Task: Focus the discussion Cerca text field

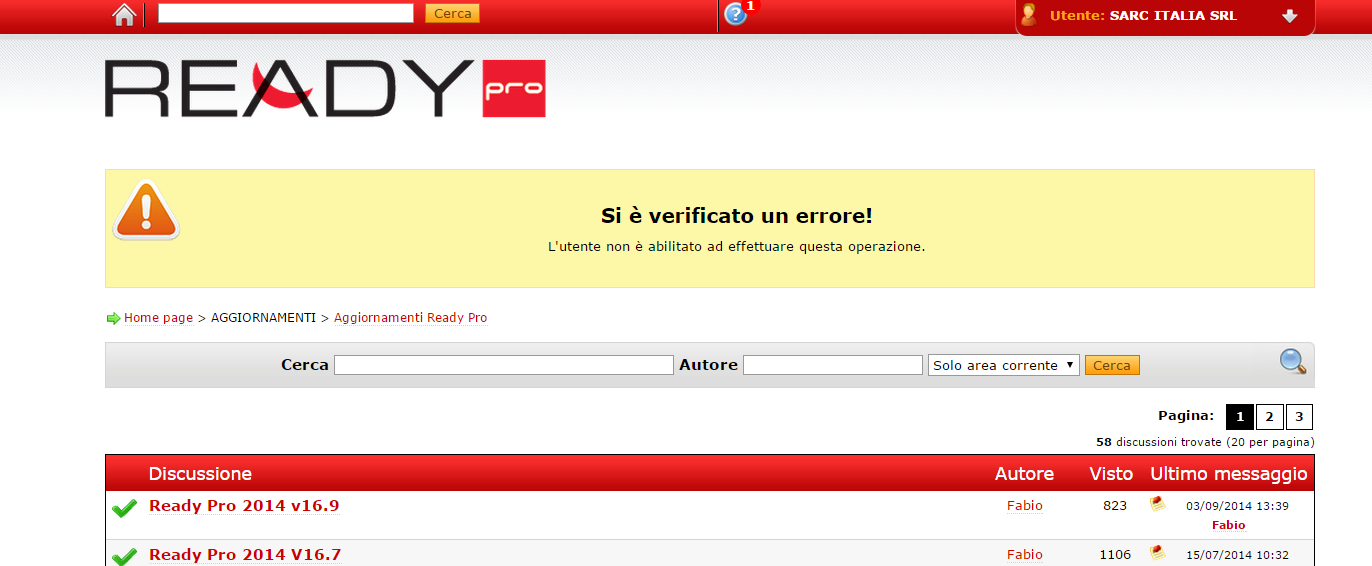Action: point(504,365)
